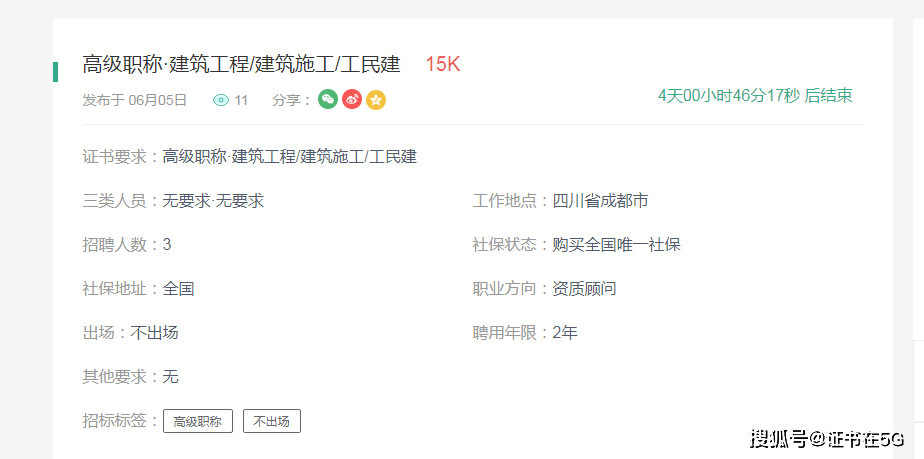Open the job title 高级职称·建筑工程/建筑施工/工民建
The image size is (924, 459).
click(x=241, y=65)
